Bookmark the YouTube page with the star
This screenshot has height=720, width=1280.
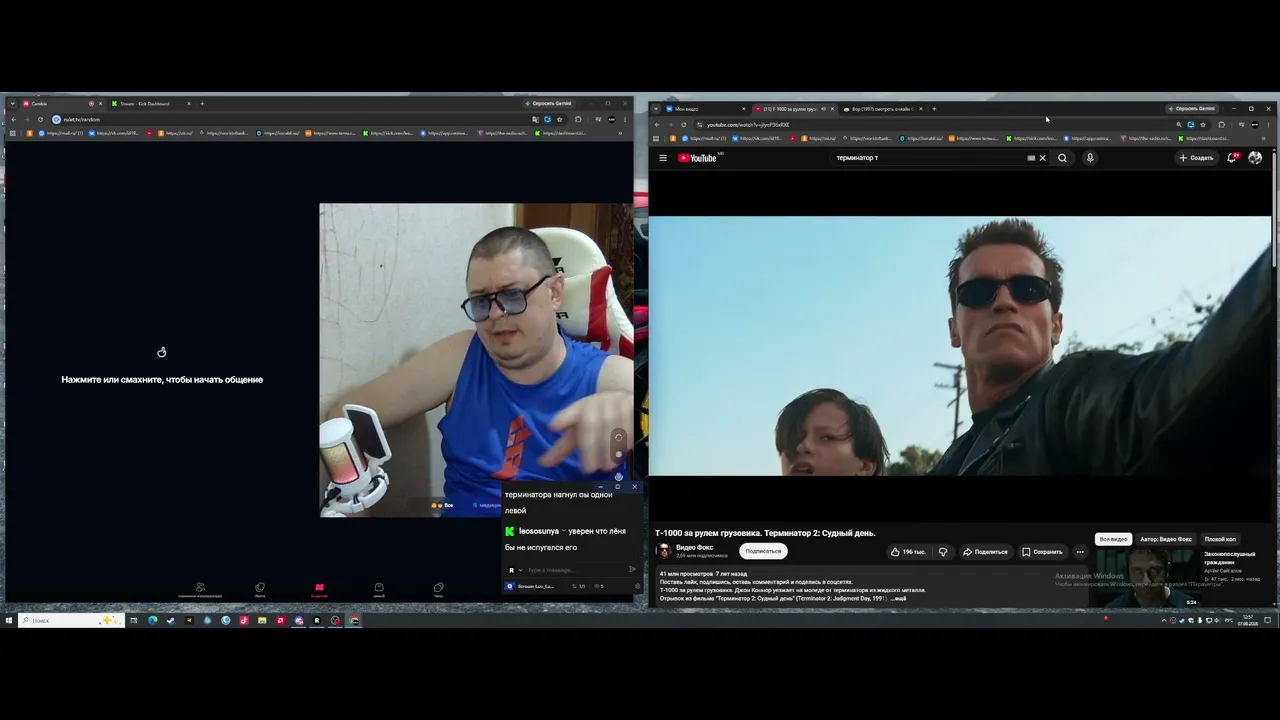pos(1203,125)
